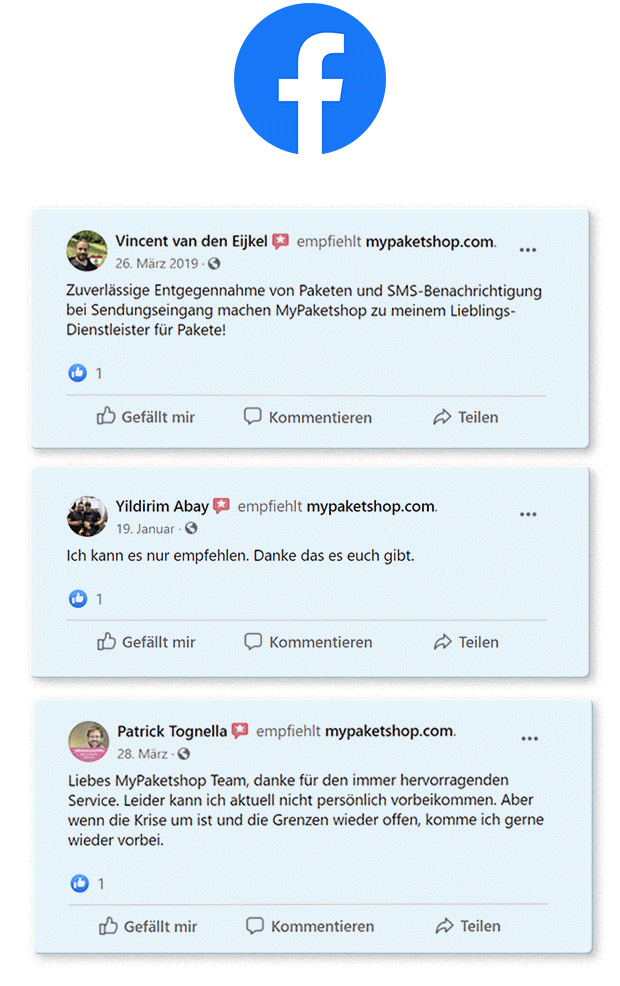The height and width of the screenshot is (986, 620).
Task: Click the like reaction icon on Vincent's post
Action: (78, 373)
